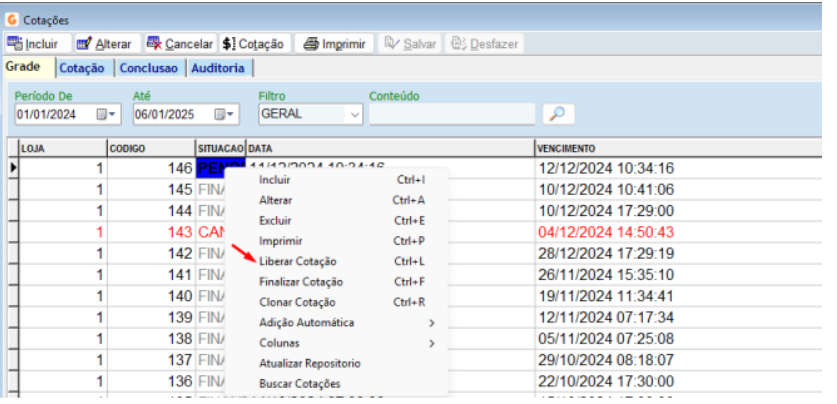Choose Atualizar Repositorio in the context menu

coord(336,363)
